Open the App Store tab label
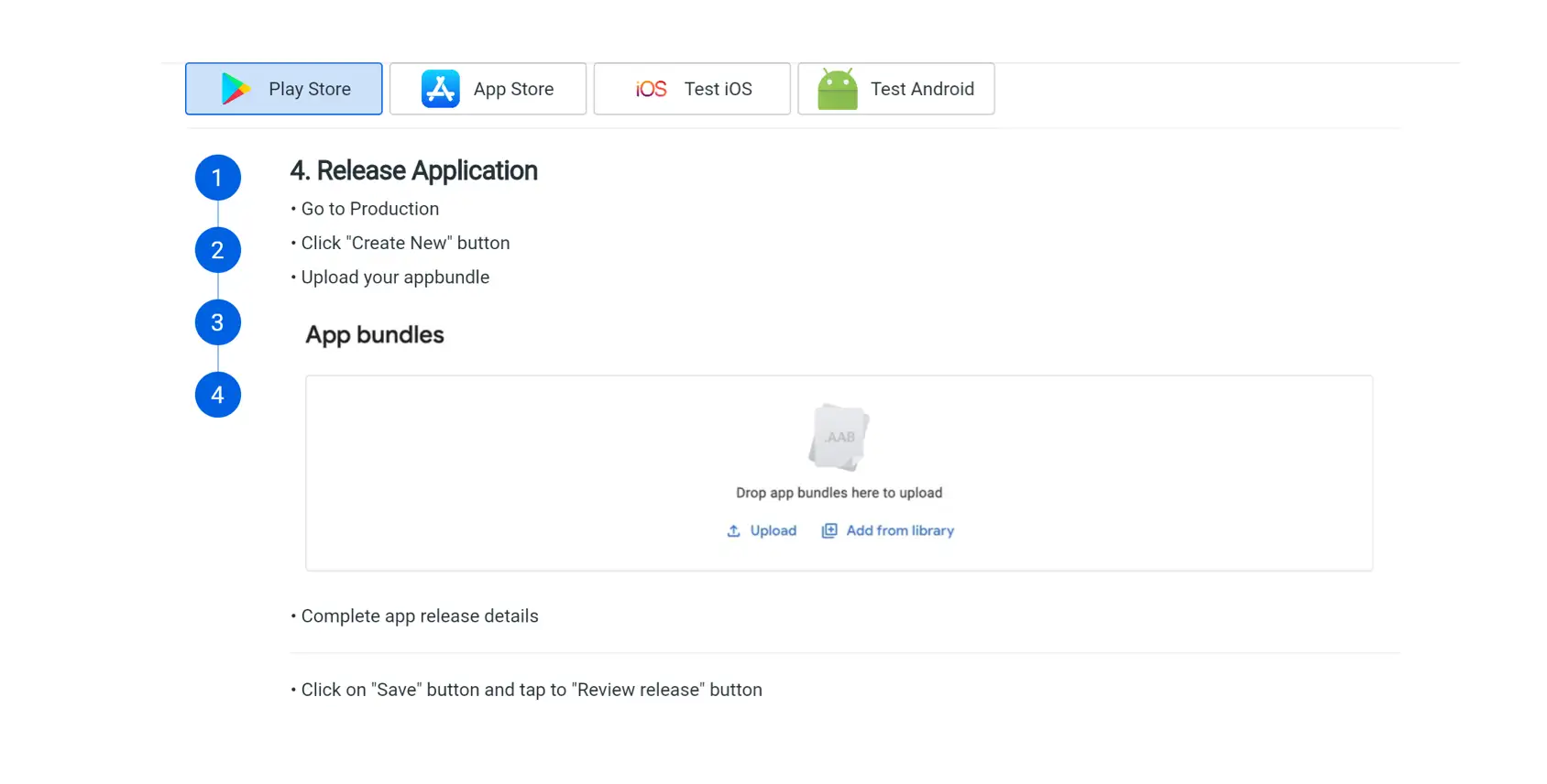 513,89
